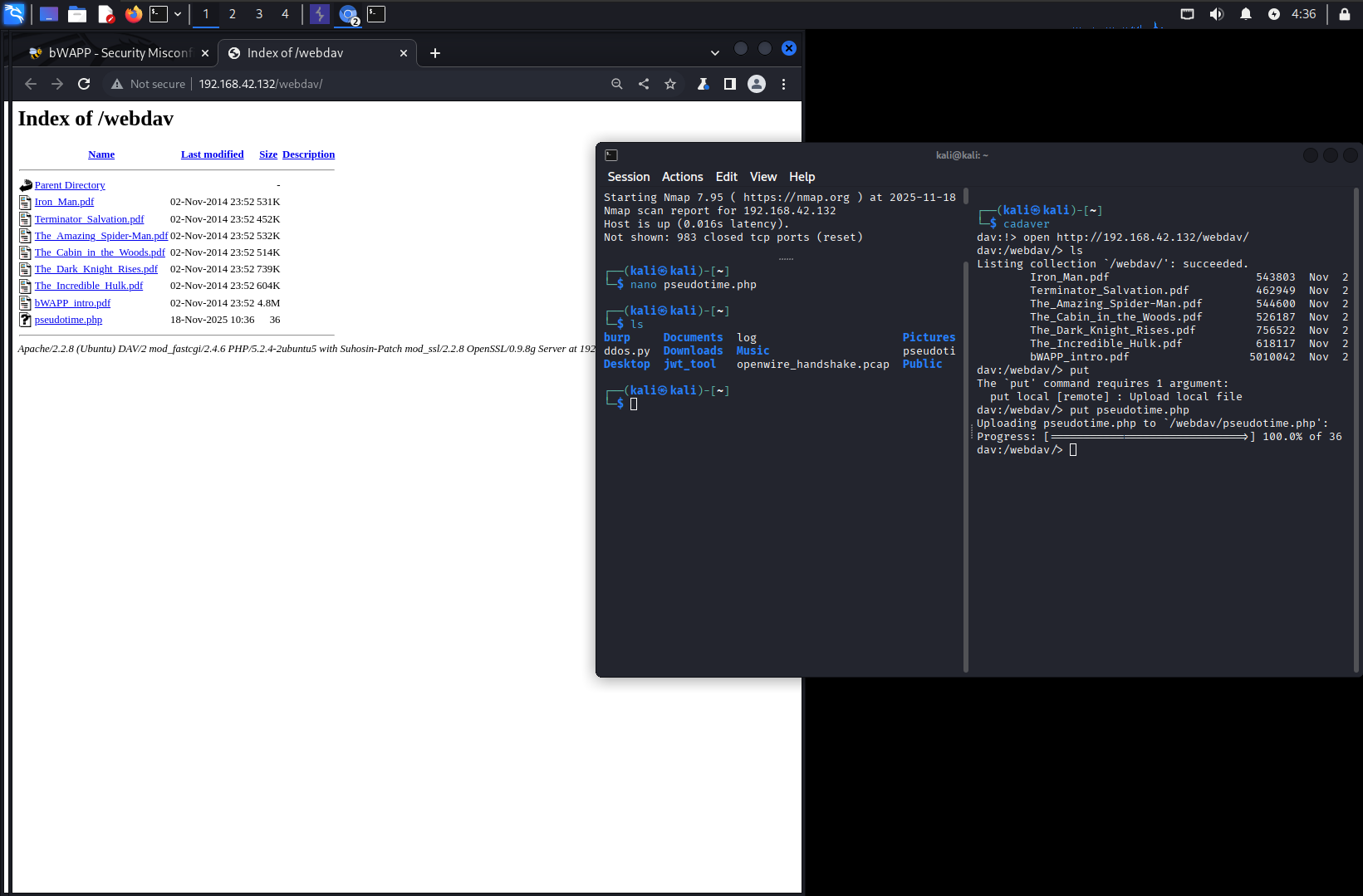The height and width of the screenshot is (896, 1363).
Task: Switch to workspace 3
Action: tap(259, 14)
